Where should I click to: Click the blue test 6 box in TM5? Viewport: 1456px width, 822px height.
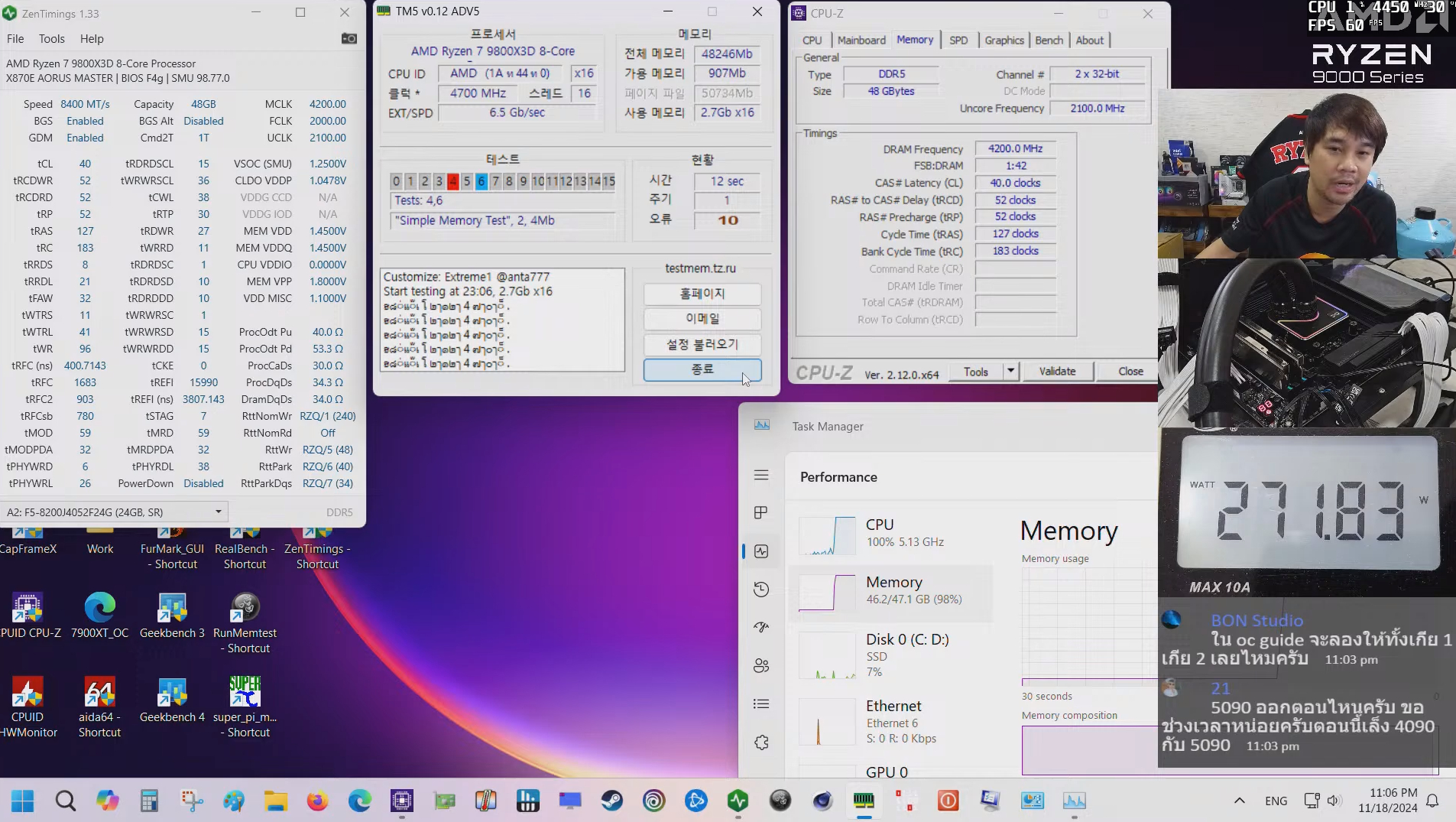481,181
